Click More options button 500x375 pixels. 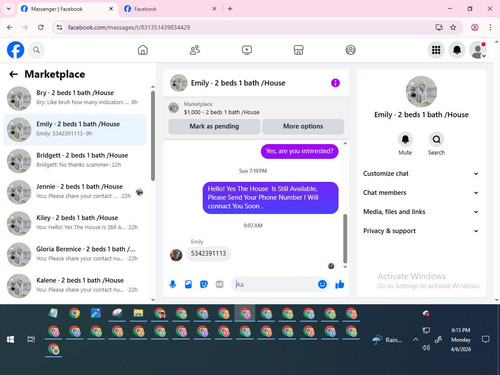tap(303, 126)
